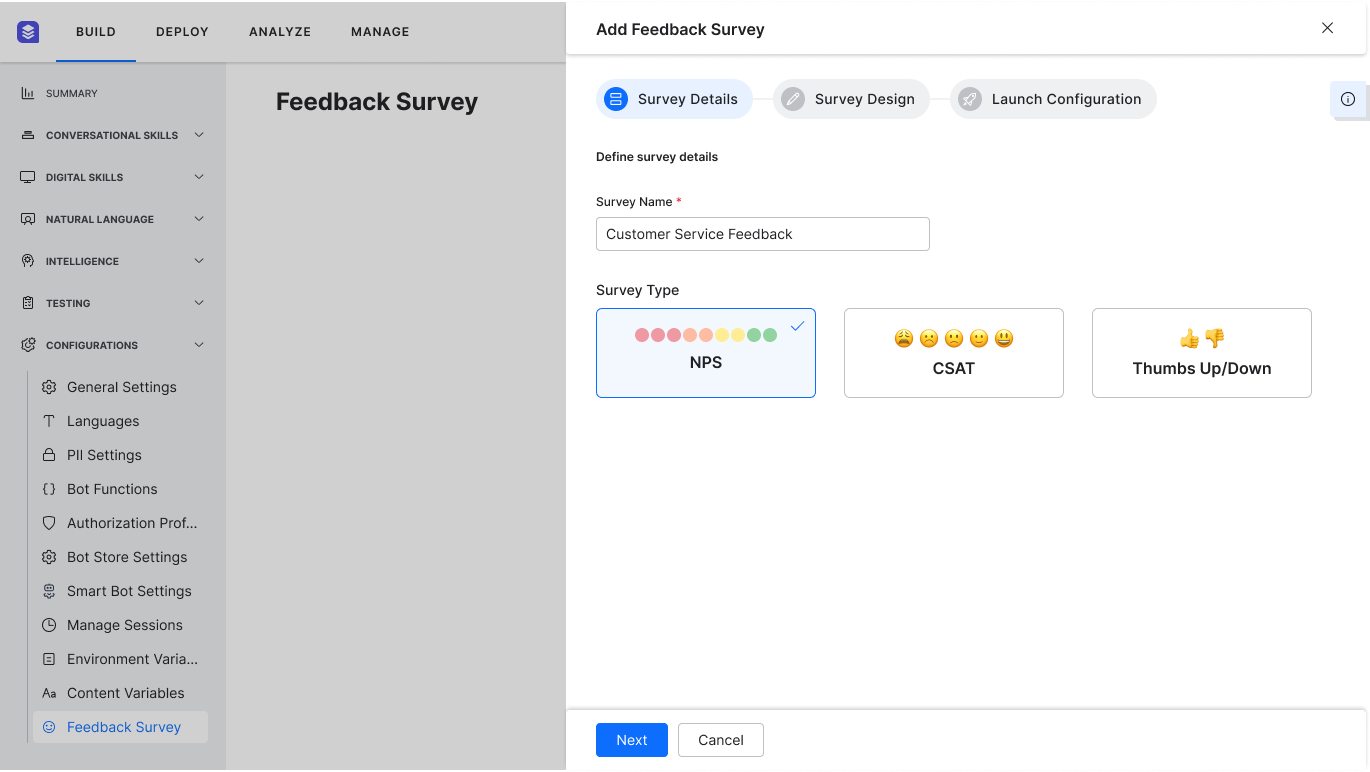Choose the CSAT survey type
The image size is (1370, 772).
point(953,353)
